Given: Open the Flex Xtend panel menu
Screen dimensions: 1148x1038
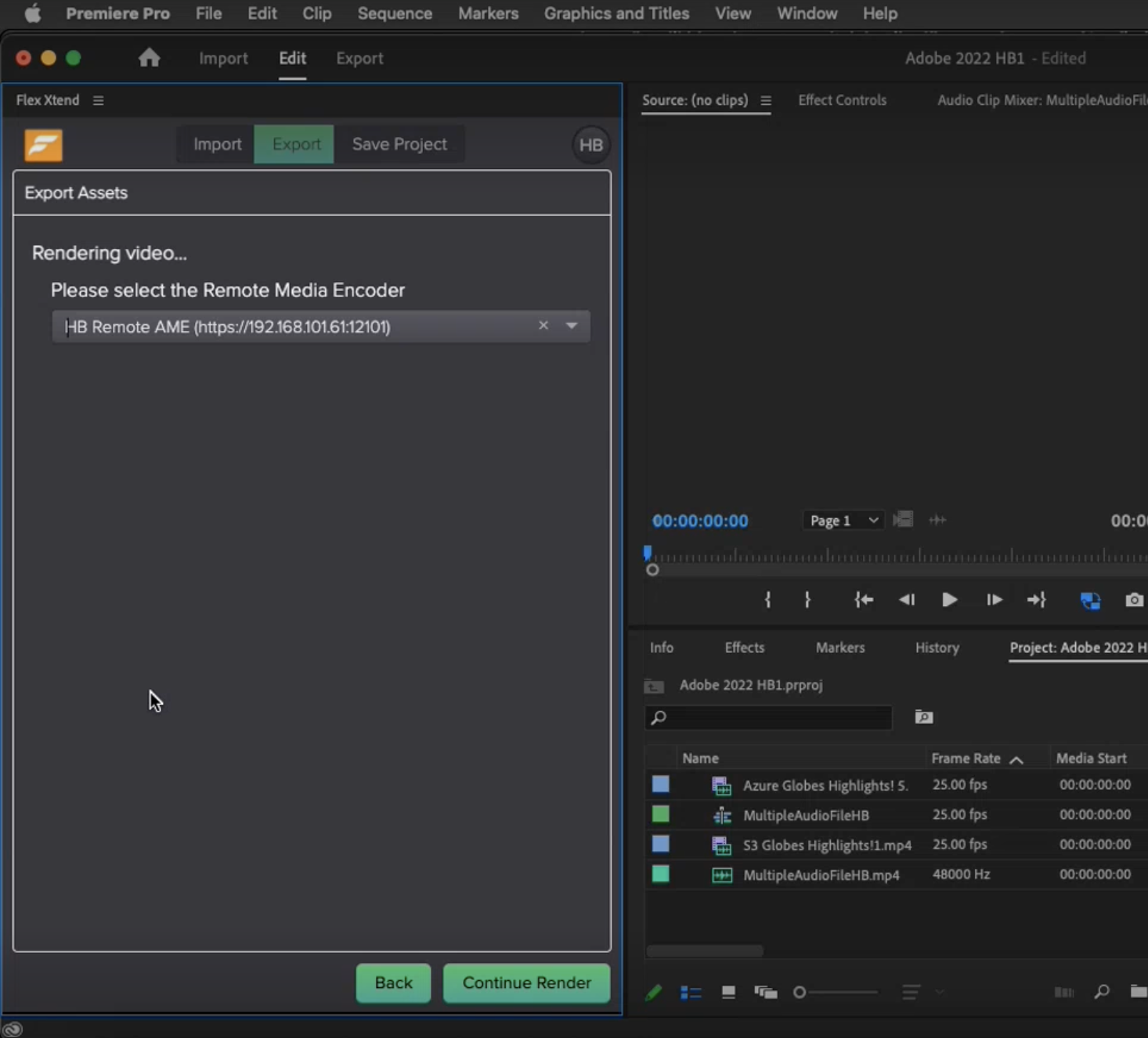Looking at the screenshot, I should click(x=98, y=100).
